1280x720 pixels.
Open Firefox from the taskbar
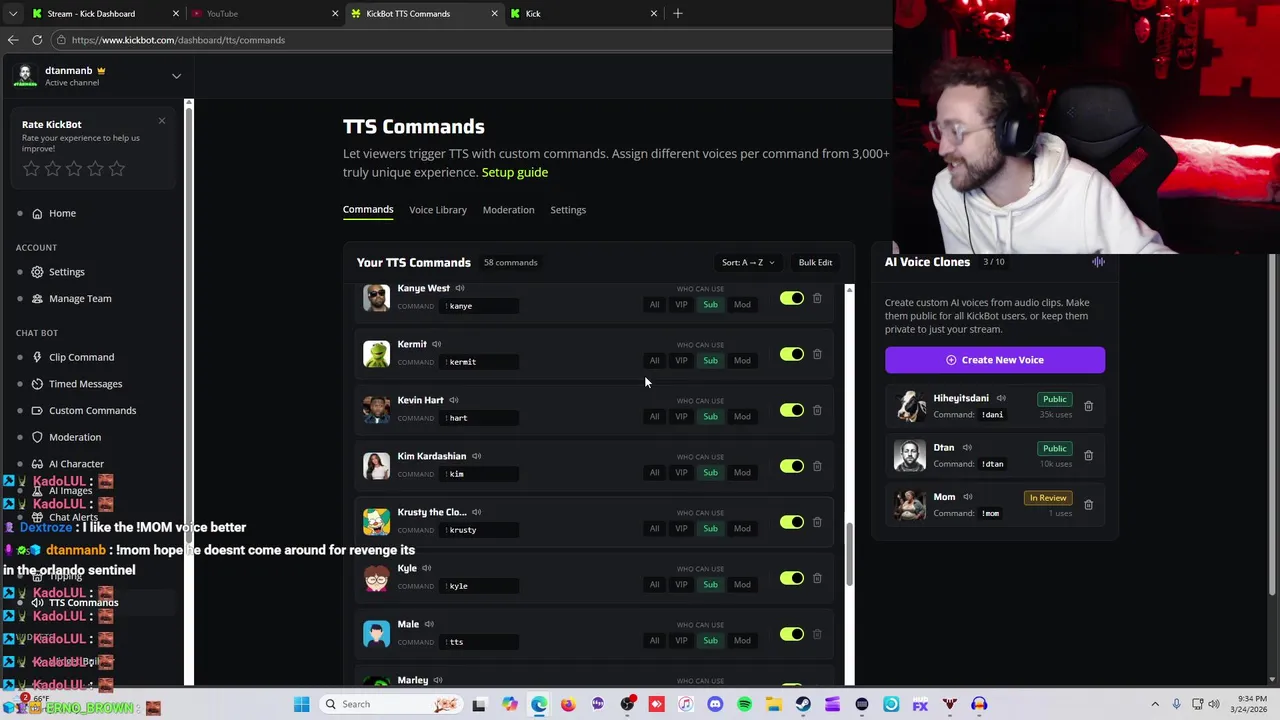tap(568, 704)
